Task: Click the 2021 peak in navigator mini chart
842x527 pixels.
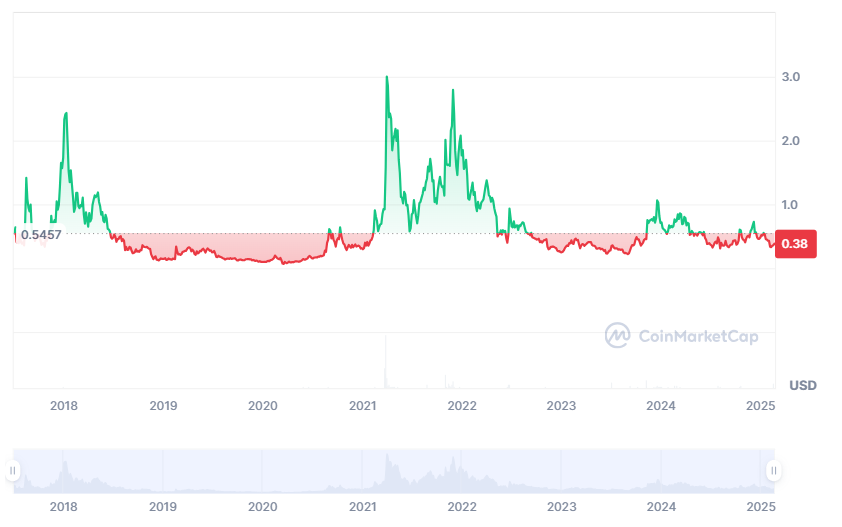Action: click(387, 457)
